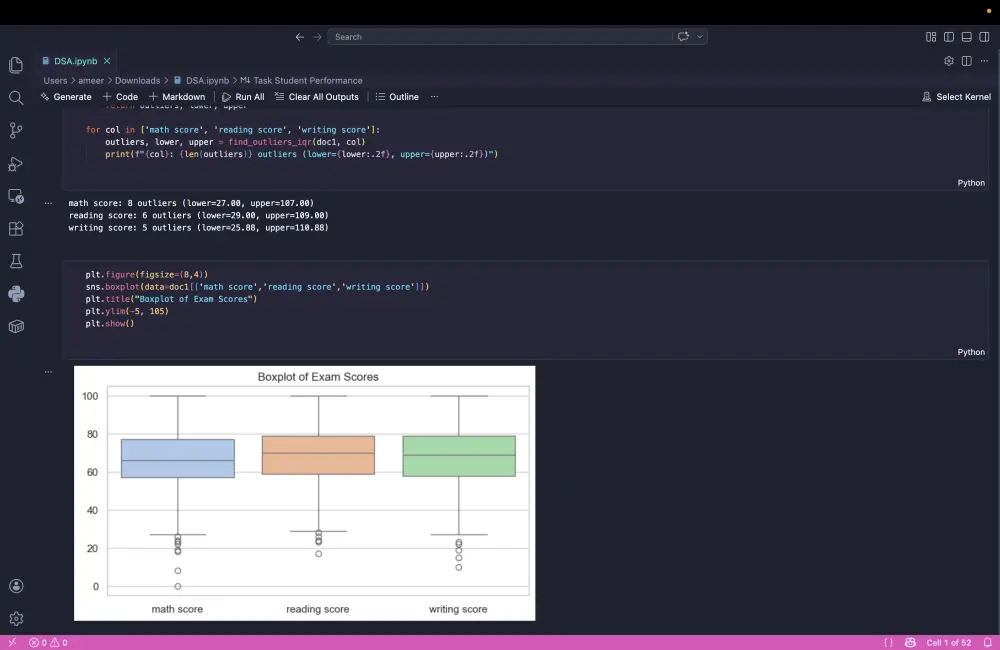Open editor More Actions menu
The image size is (1000, 650).
985,61
